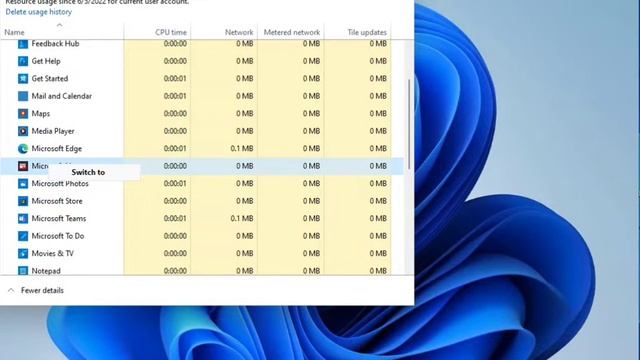Click Microsoft To Do CPU time value
This screenshot has width=640, height=360.
(x=175, y=236)
